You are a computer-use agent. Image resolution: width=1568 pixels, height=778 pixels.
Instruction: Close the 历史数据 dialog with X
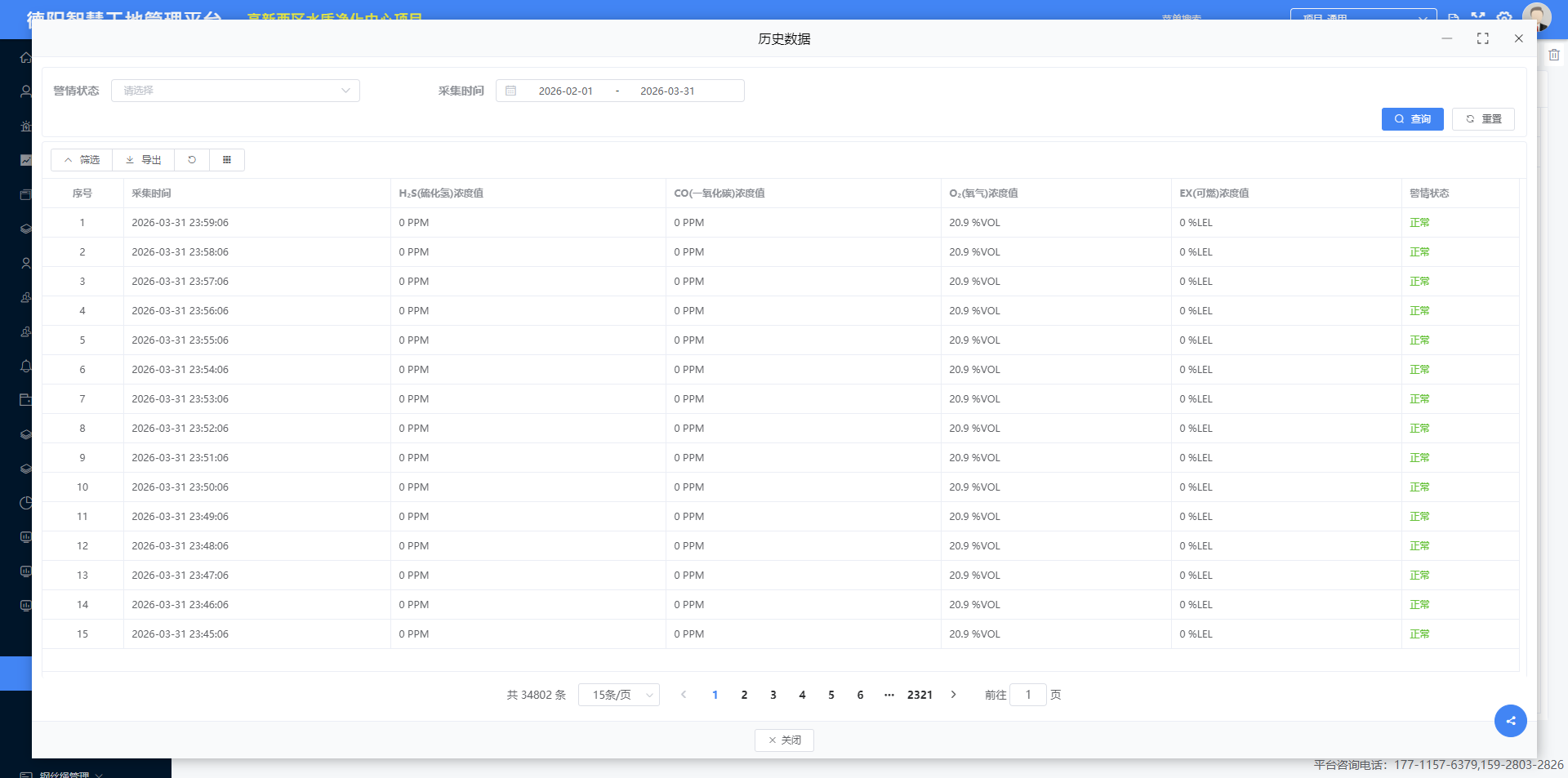1519,38
